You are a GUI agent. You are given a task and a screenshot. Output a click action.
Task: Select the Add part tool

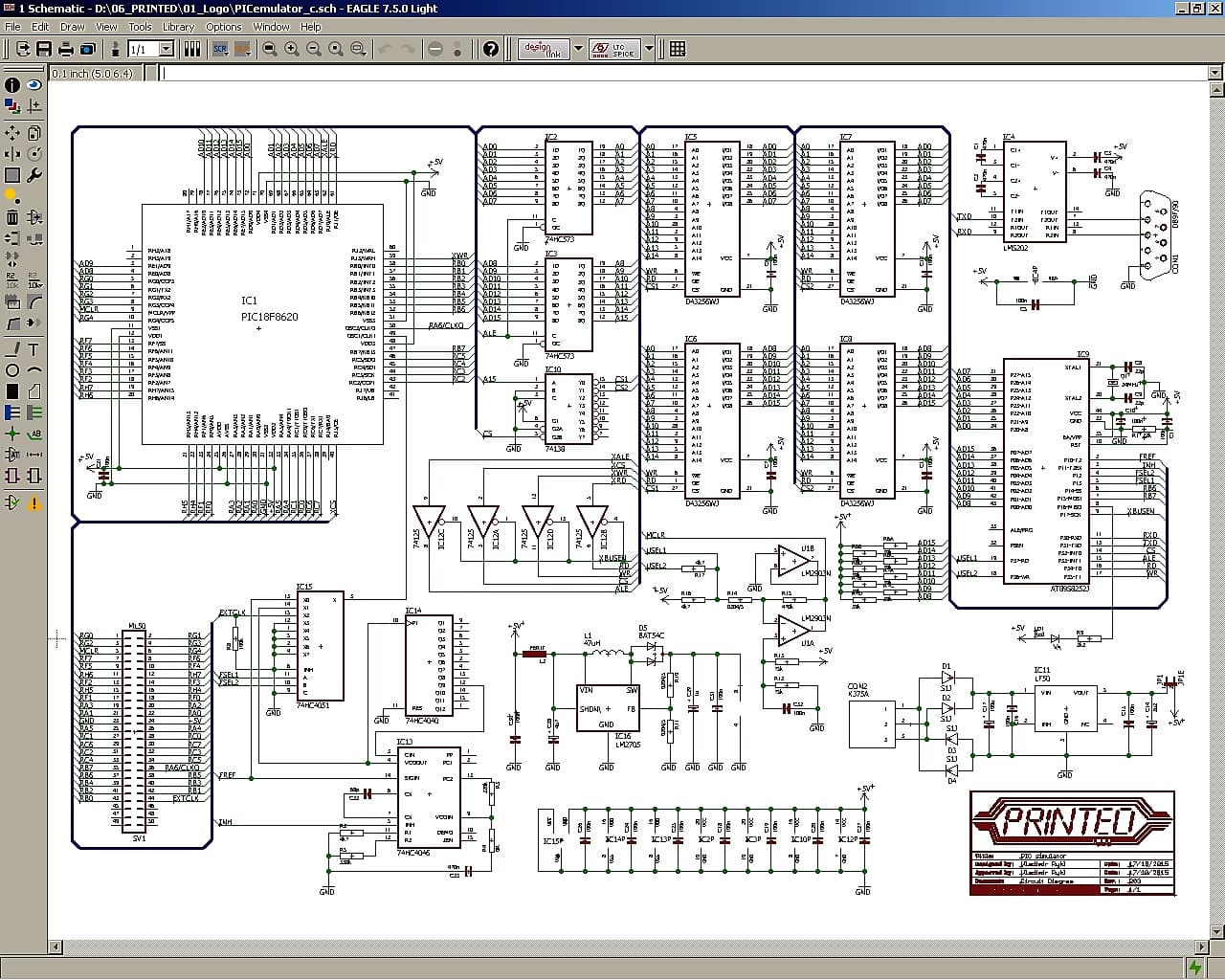click(x=34, y=217)
